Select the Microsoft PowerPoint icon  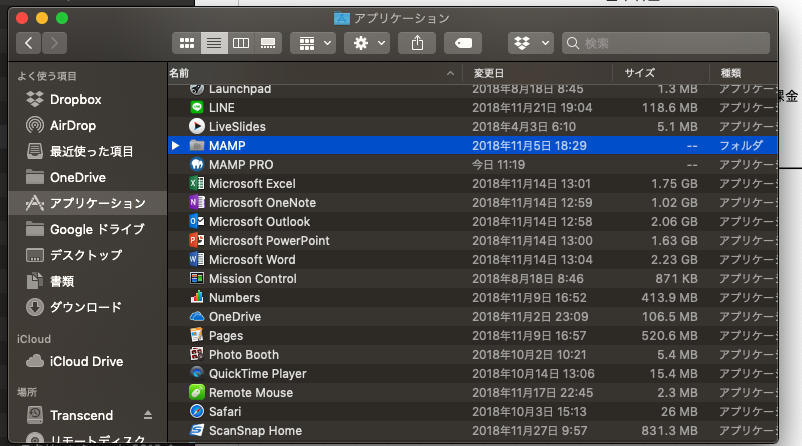click(x=196, y=240)
